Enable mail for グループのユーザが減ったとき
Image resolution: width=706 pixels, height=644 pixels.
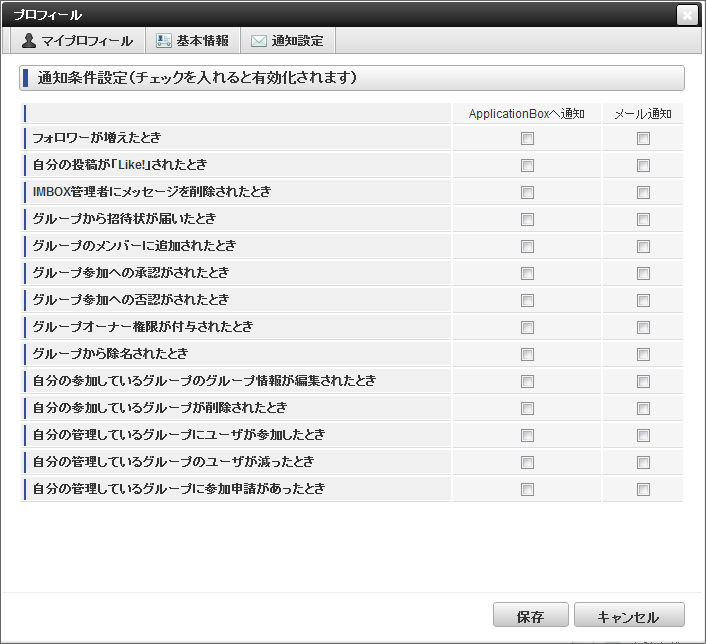tap(643, 463)
